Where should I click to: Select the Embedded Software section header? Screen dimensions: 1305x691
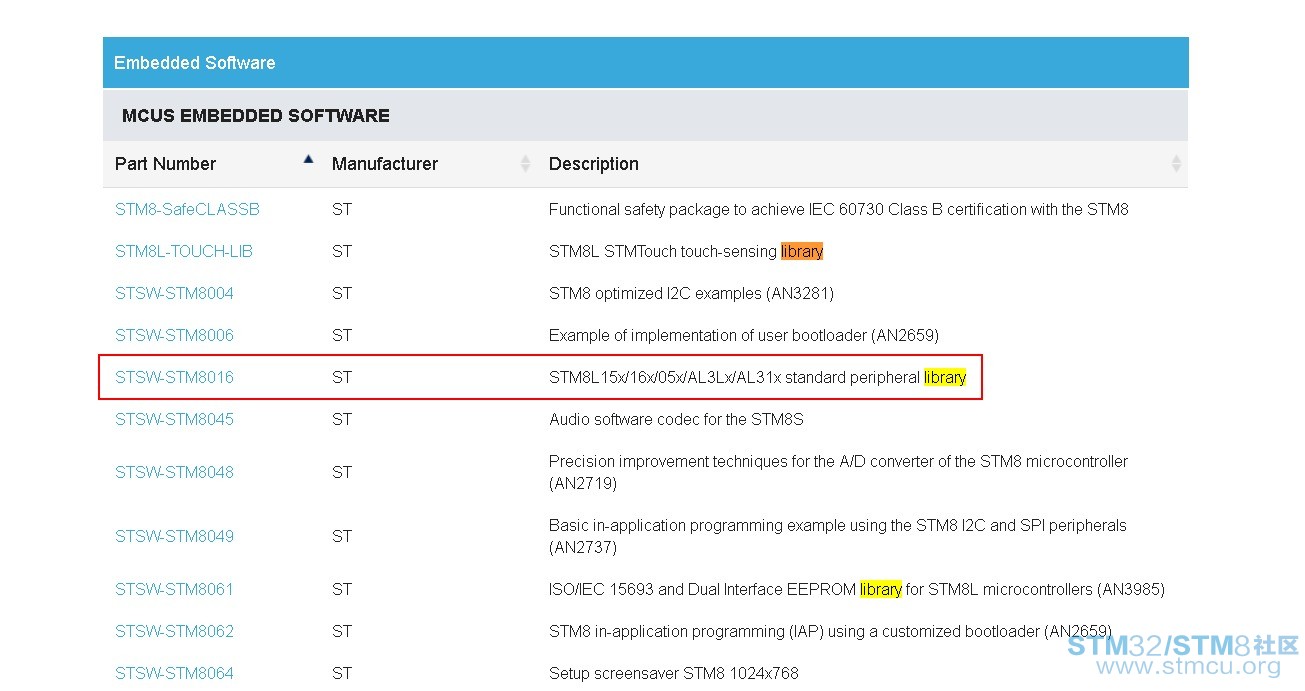645,63
